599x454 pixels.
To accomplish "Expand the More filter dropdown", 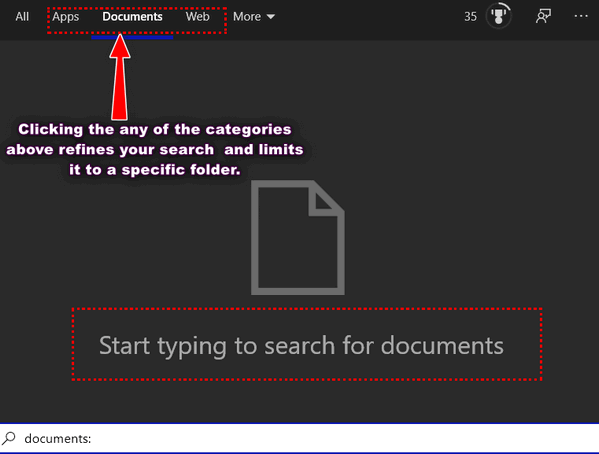I will coord(254,16).
